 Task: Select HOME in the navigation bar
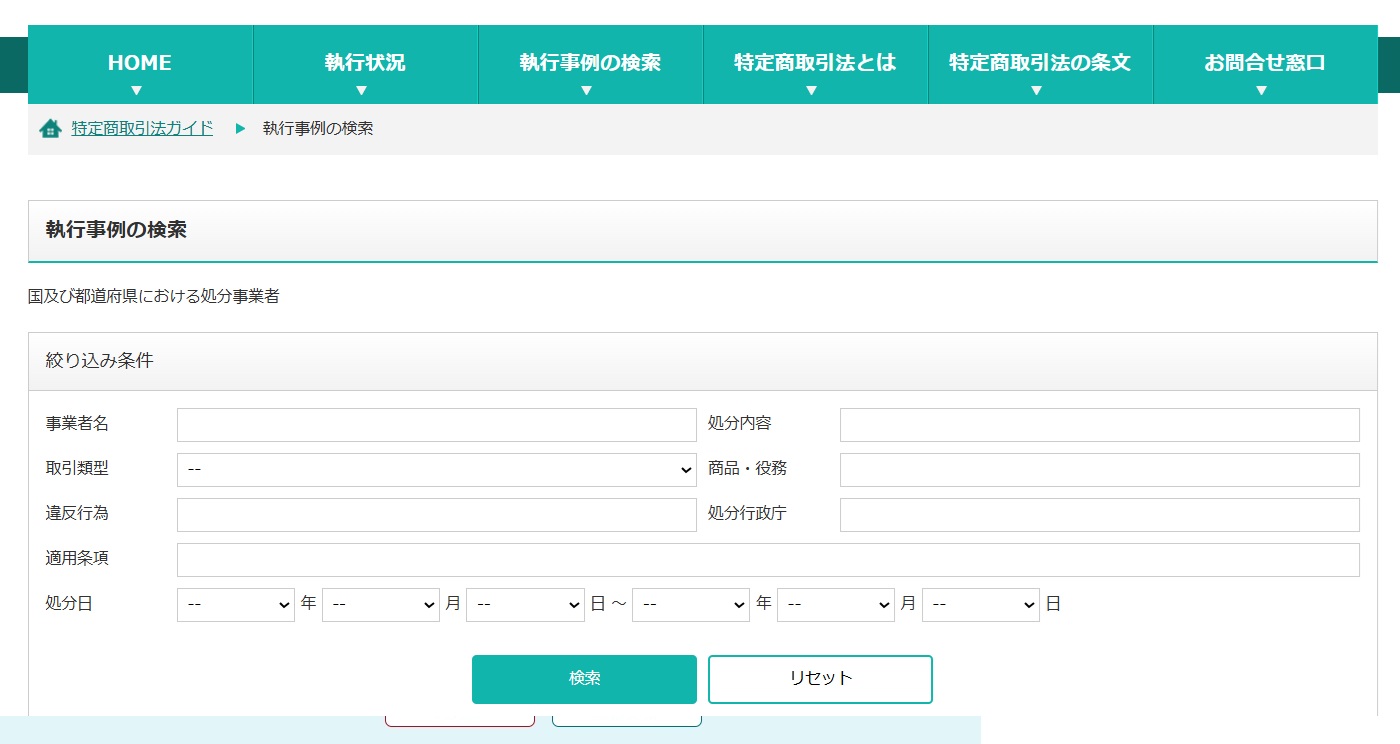[139, 63]
